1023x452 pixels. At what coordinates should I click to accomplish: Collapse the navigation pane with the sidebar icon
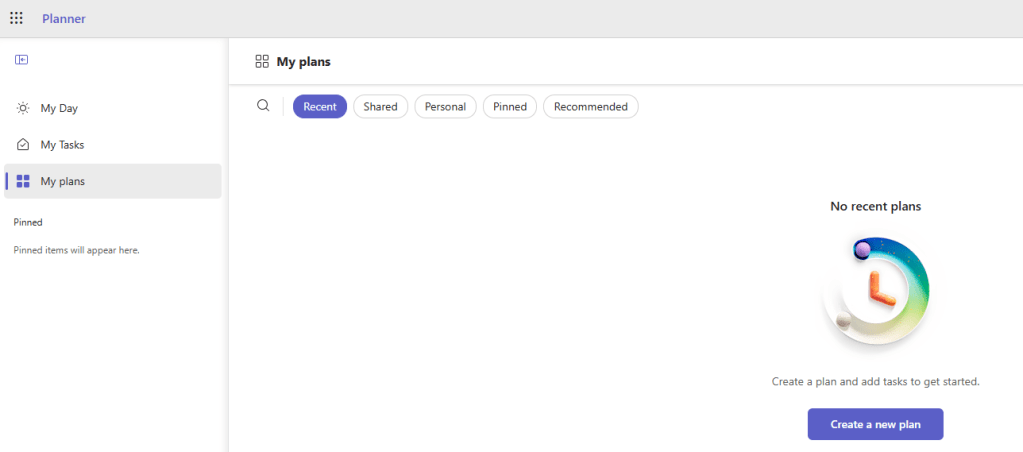[x=21, y=60]
